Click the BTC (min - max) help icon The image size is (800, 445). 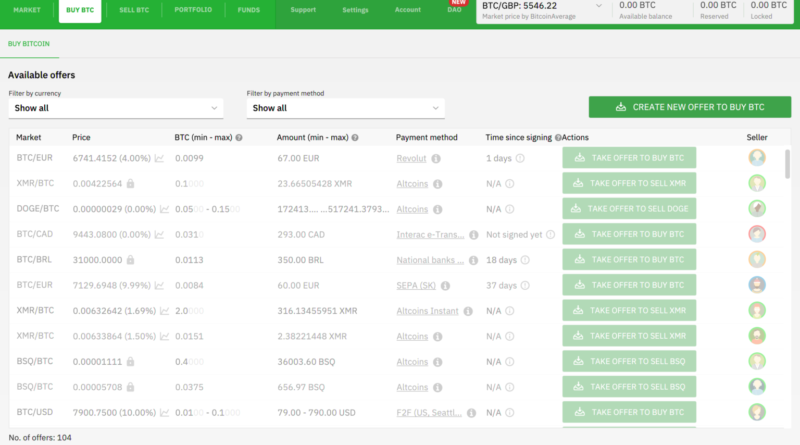click(239, 138)
